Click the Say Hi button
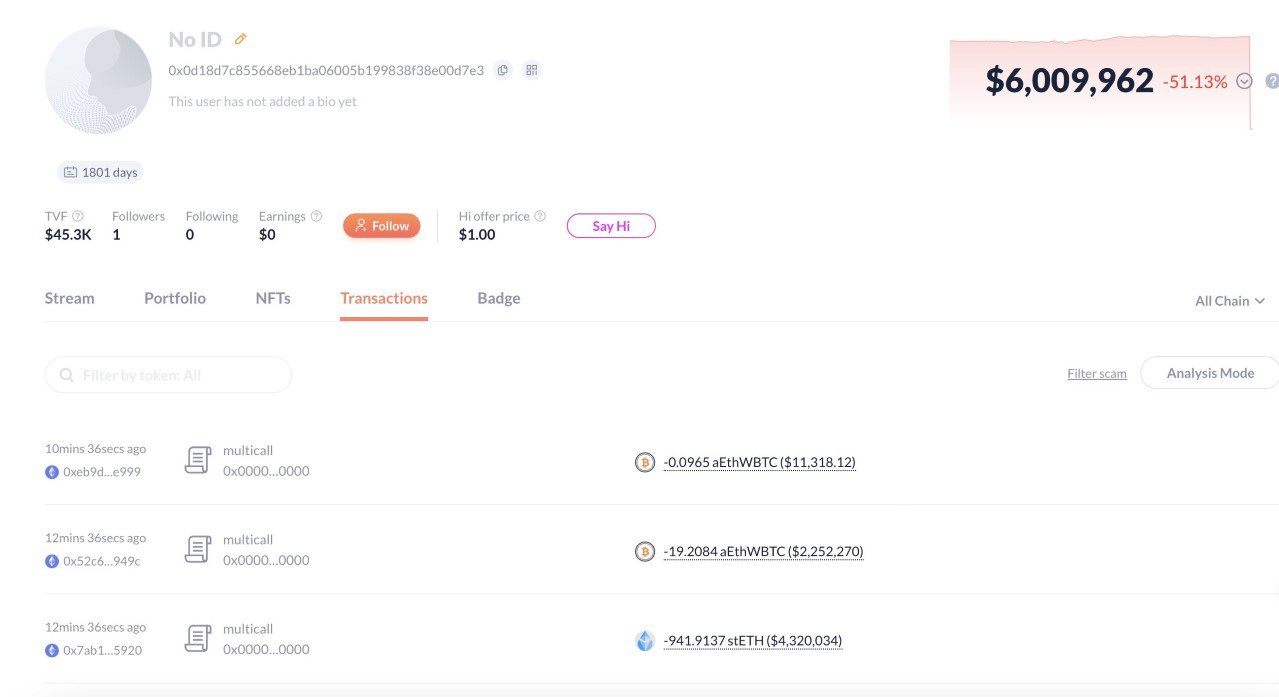1279x697 pixels. pyautogui.click(x=611, y=226)
